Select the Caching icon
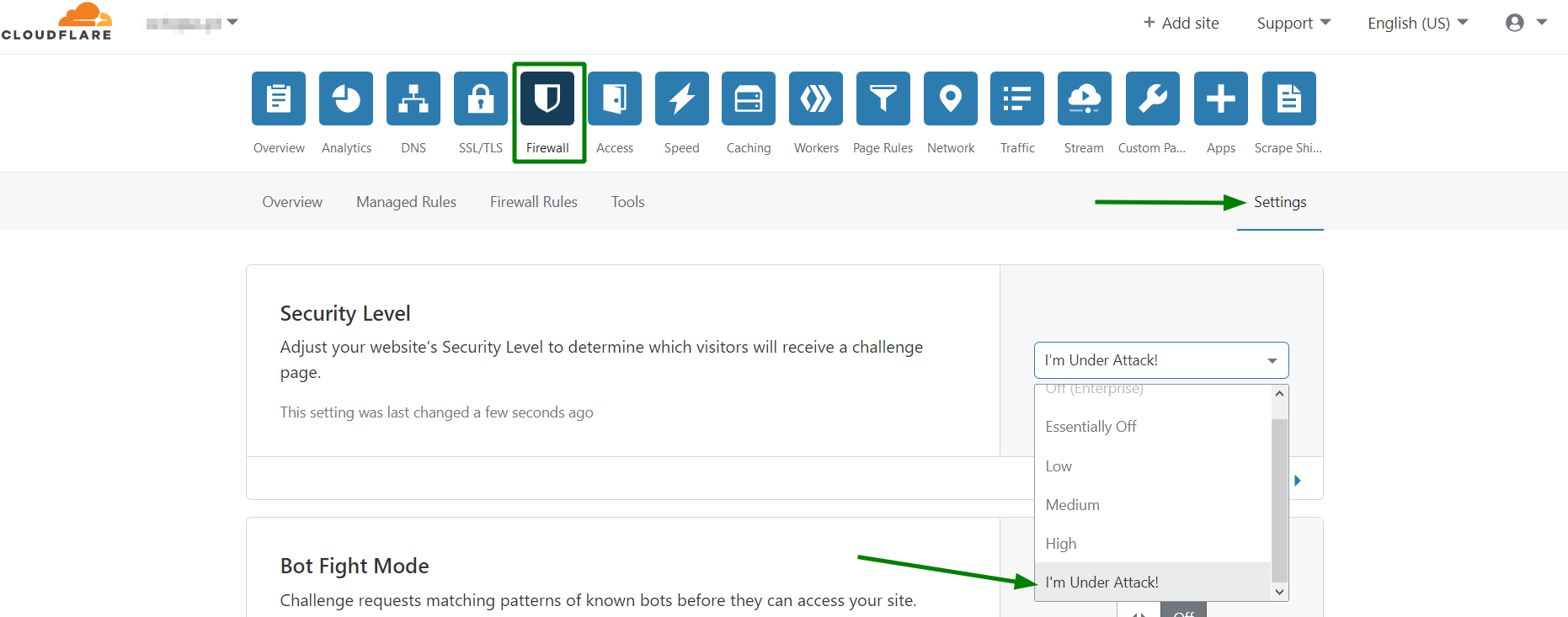1568x617 pixels. pyautogui.click(x=748, y=98)
